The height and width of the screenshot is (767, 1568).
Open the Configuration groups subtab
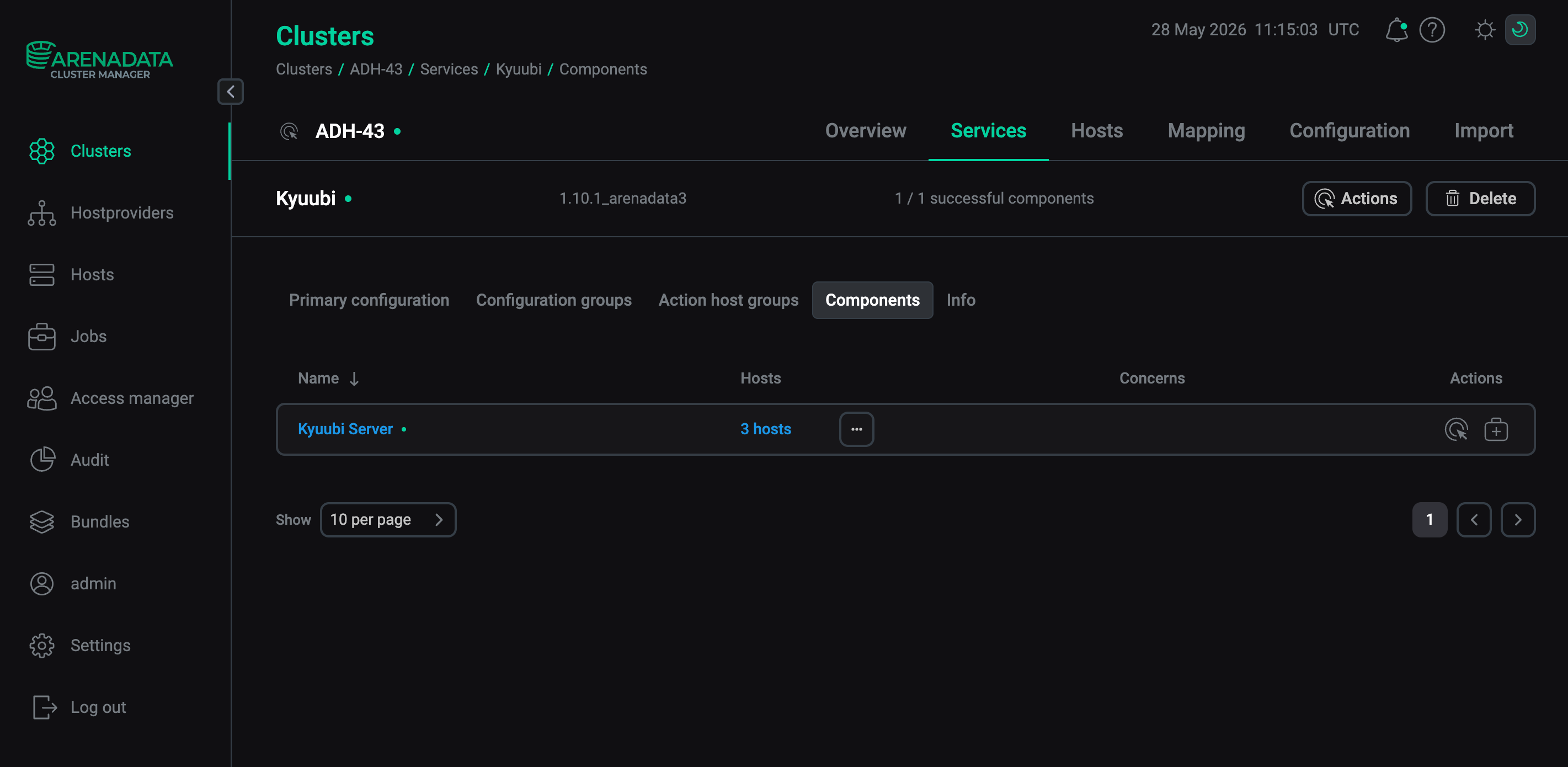pyautogui.click(x=553, y=300)
